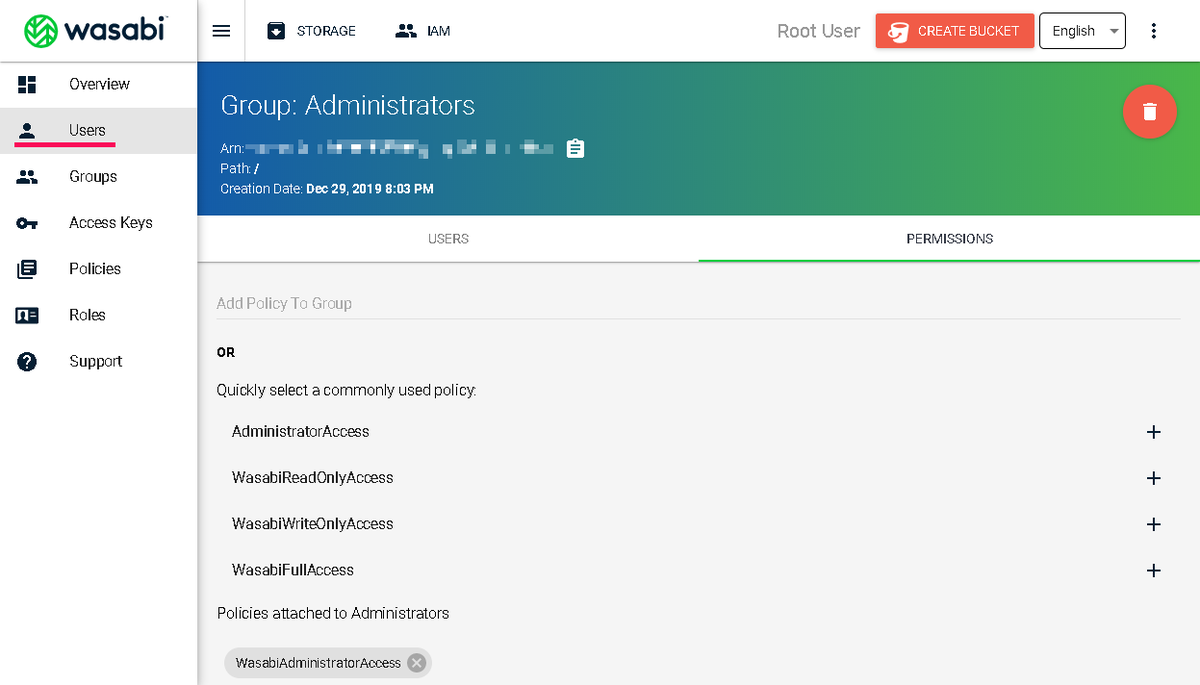Copy the group ARN to clipboard

(x=575, y=148)
